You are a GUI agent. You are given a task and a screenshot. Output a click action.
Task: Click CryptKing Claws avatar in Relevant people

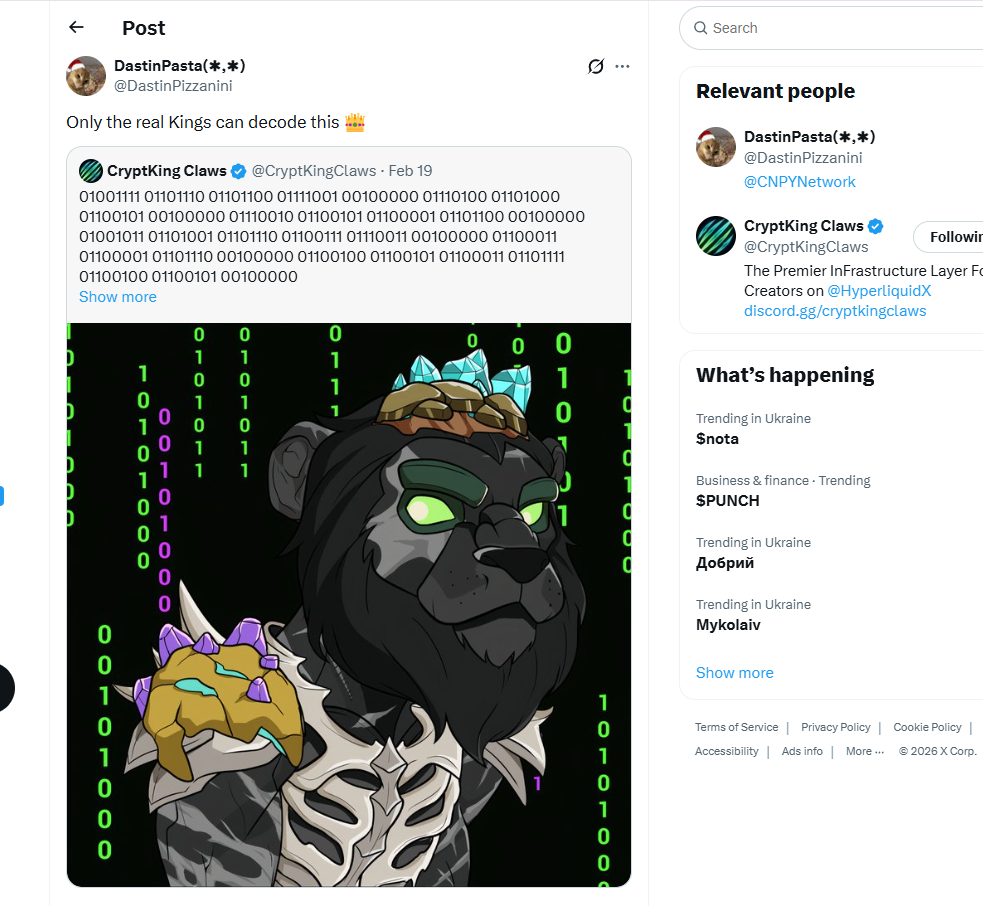[716, 236]
